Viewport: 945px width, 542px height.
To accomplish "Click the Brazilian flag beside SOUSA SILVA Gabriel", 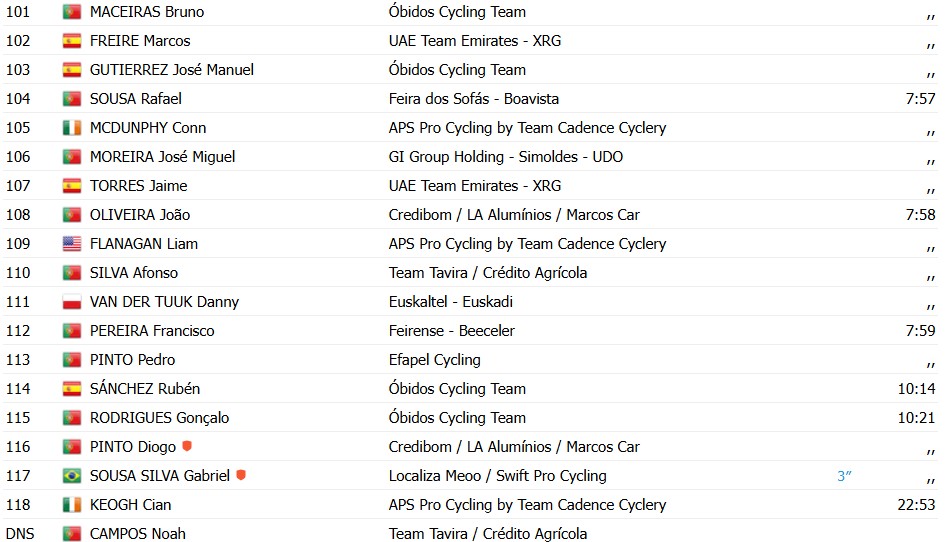I will tap(72, 476).
